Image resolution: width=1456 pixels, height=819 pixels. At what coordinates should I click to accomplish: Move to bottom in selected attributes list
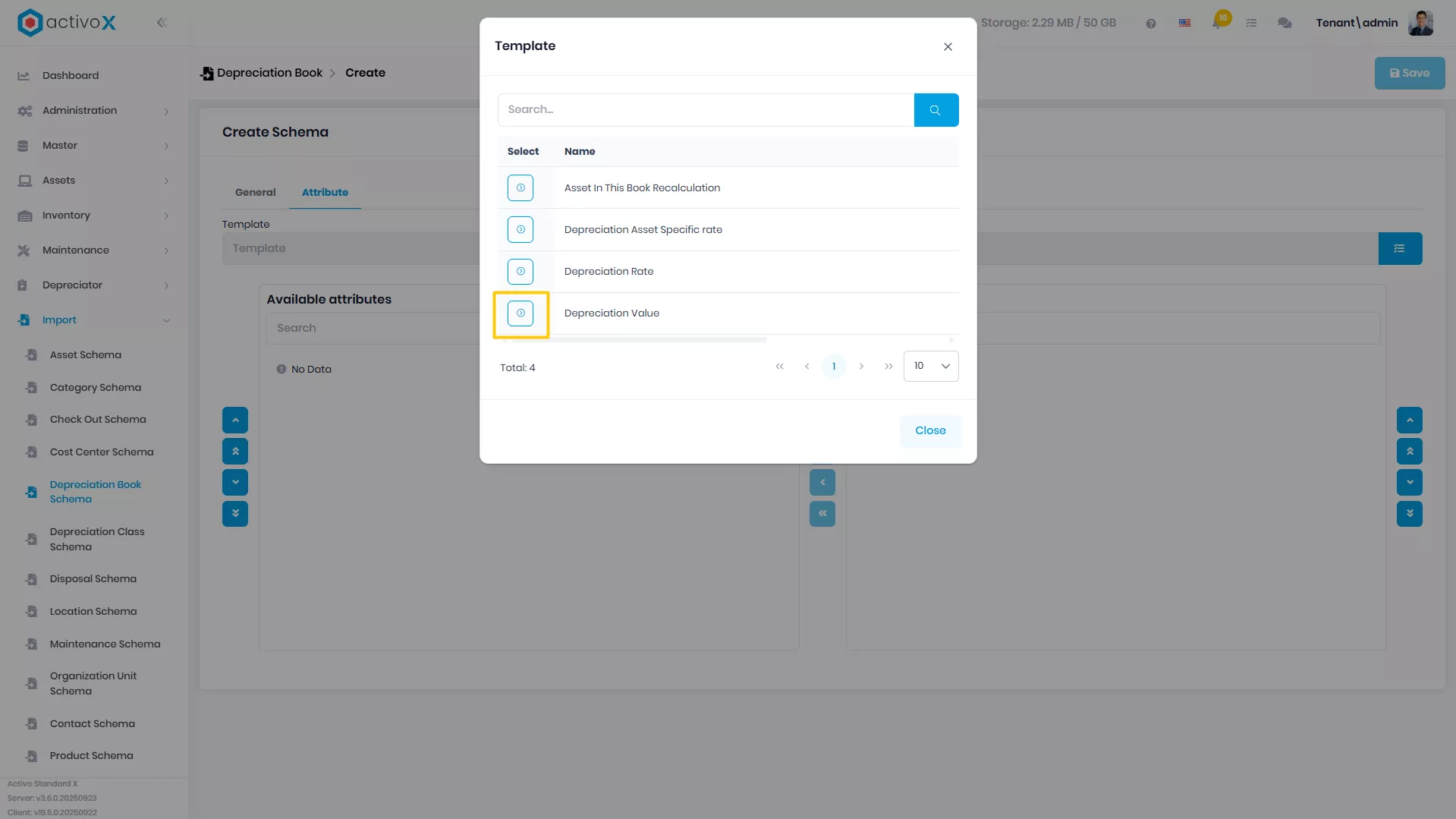(x=1410, y=515)
